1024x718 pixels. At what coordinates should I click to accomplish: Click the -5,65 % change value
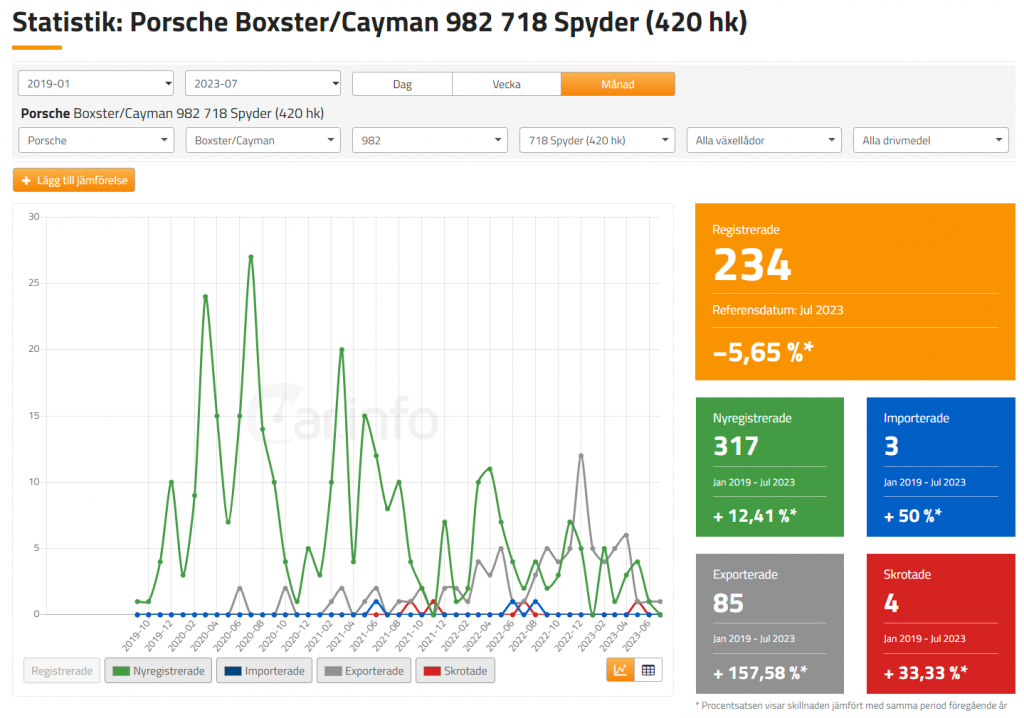pyautogui.click(x=763, y=353)
